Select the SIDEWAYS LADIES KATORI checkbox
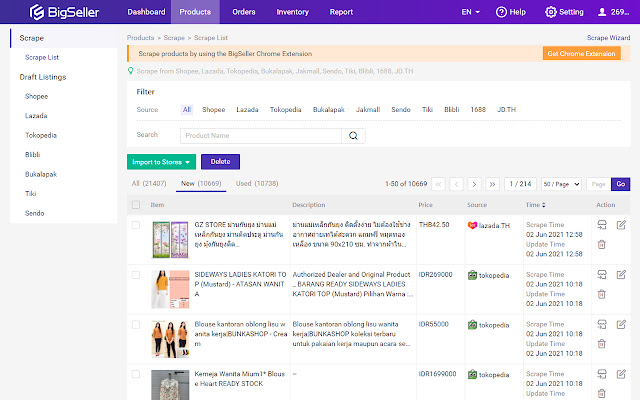Image resolution: width=640 pixels, height=400 pixels. (x=136, y=275)
